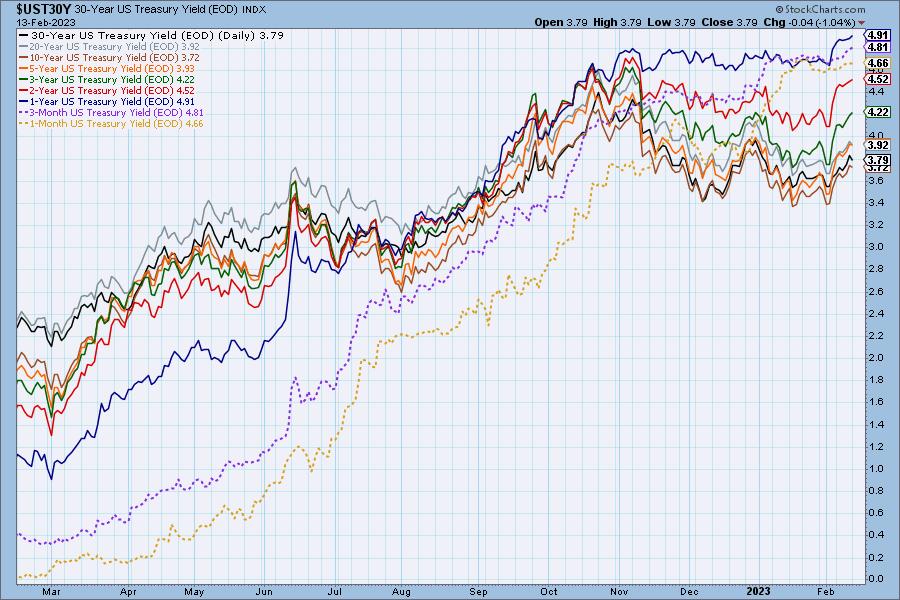
Task: Click the Oct label on the time axis
Action: [549, 592]
